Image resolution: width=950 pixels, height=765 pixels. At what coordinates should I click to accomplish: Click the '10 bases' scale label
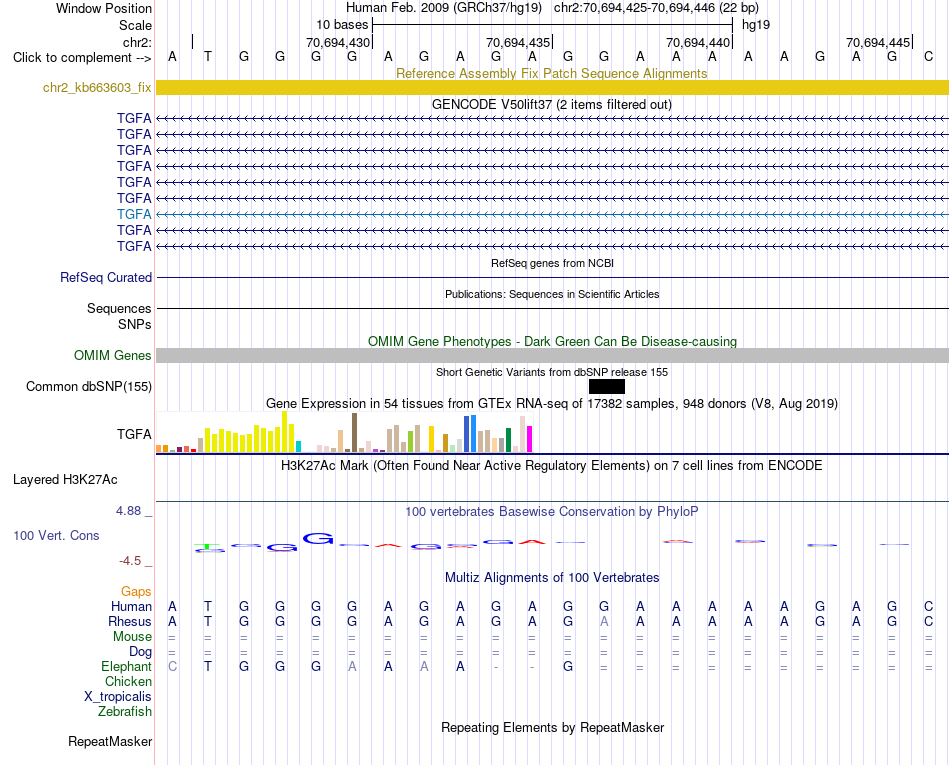point(342,25)
